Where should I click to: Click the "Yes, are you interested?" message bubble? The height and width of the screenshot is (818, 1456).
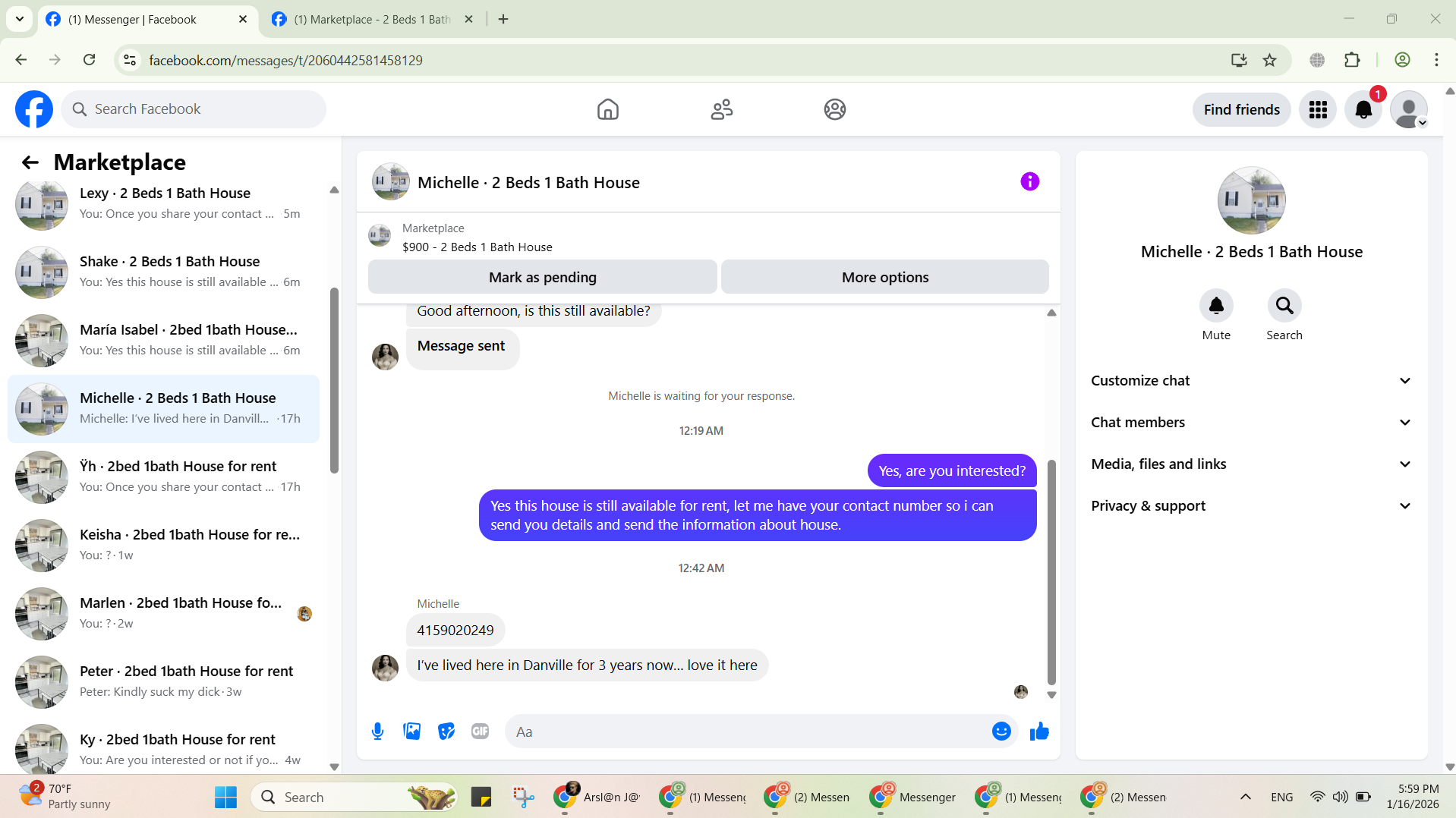(x=952, y=470)
